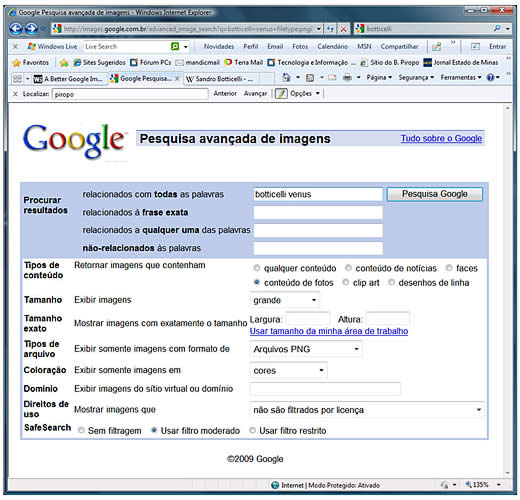Viewport: 520px width, 500px height.
Task: Click the Windows Live share icon
Action: coord(436,47)
